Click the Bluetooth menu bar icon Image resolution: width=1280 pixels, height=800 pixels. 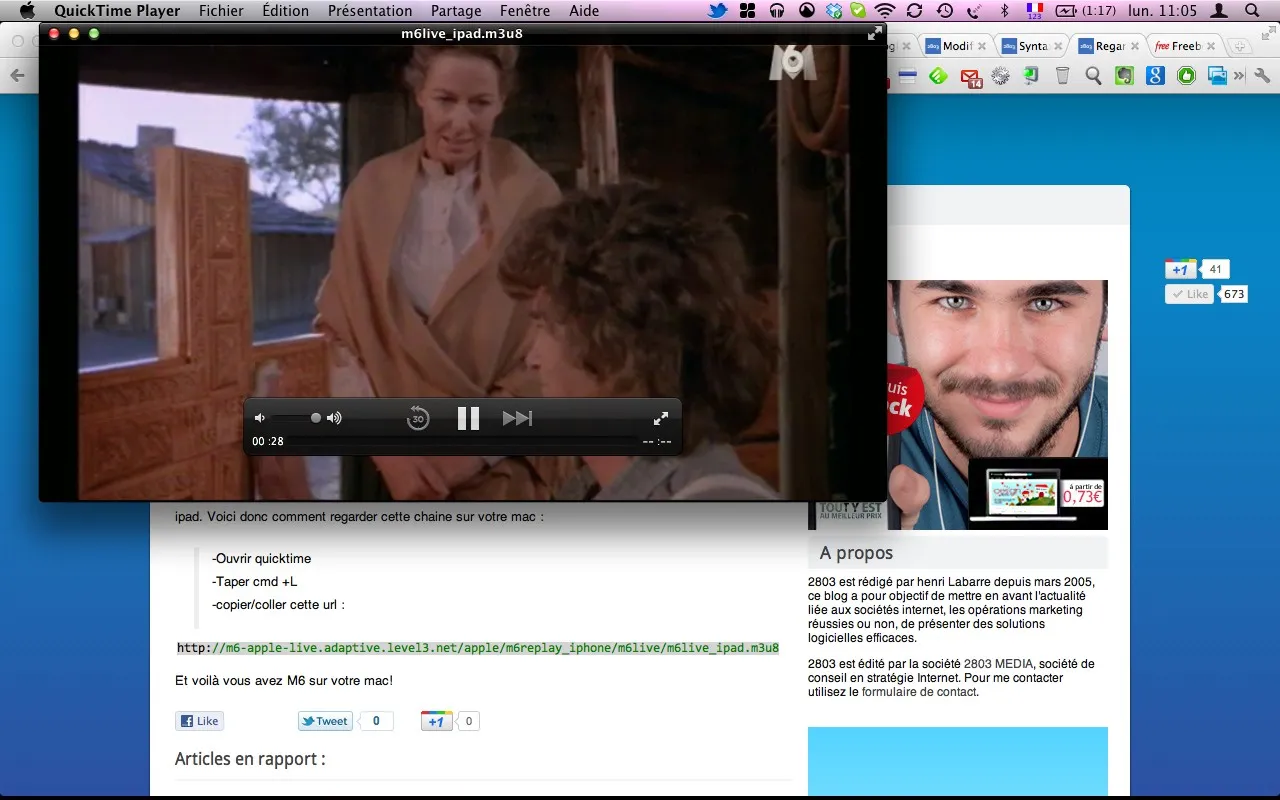(x=1005, y=11)
